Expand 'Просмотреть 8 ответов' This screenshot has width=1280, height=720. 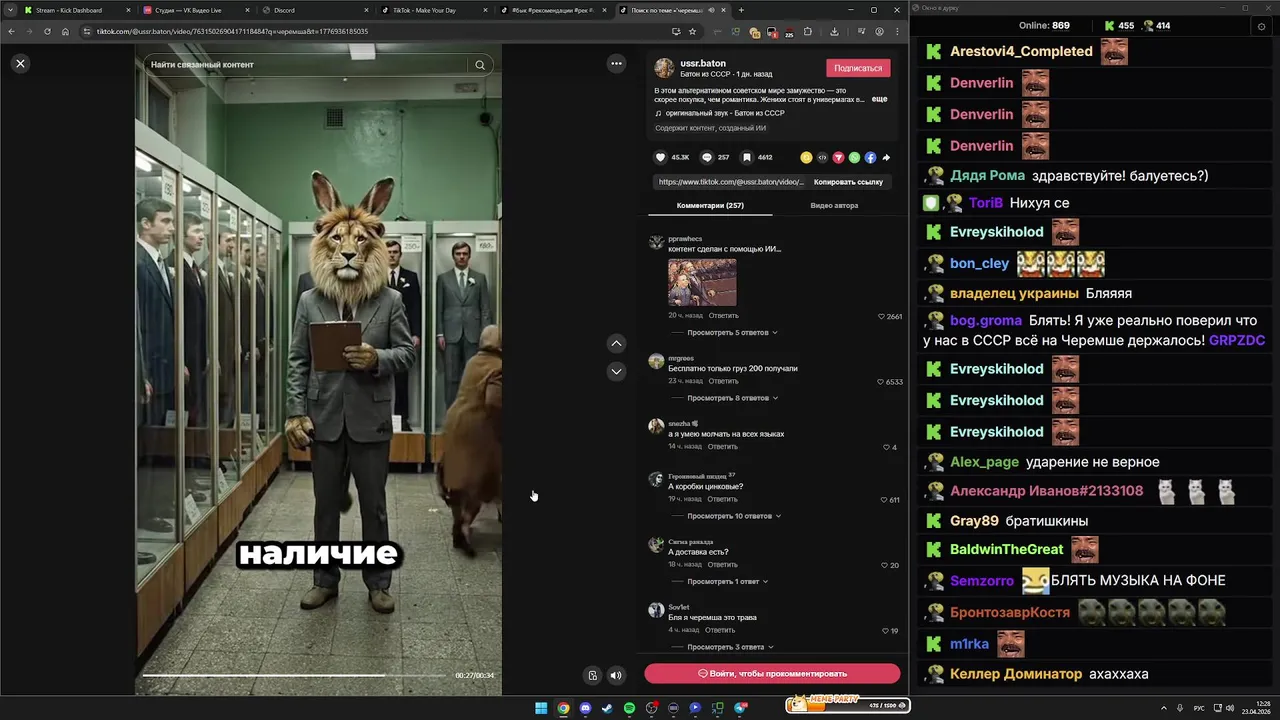tap(731, 398)
